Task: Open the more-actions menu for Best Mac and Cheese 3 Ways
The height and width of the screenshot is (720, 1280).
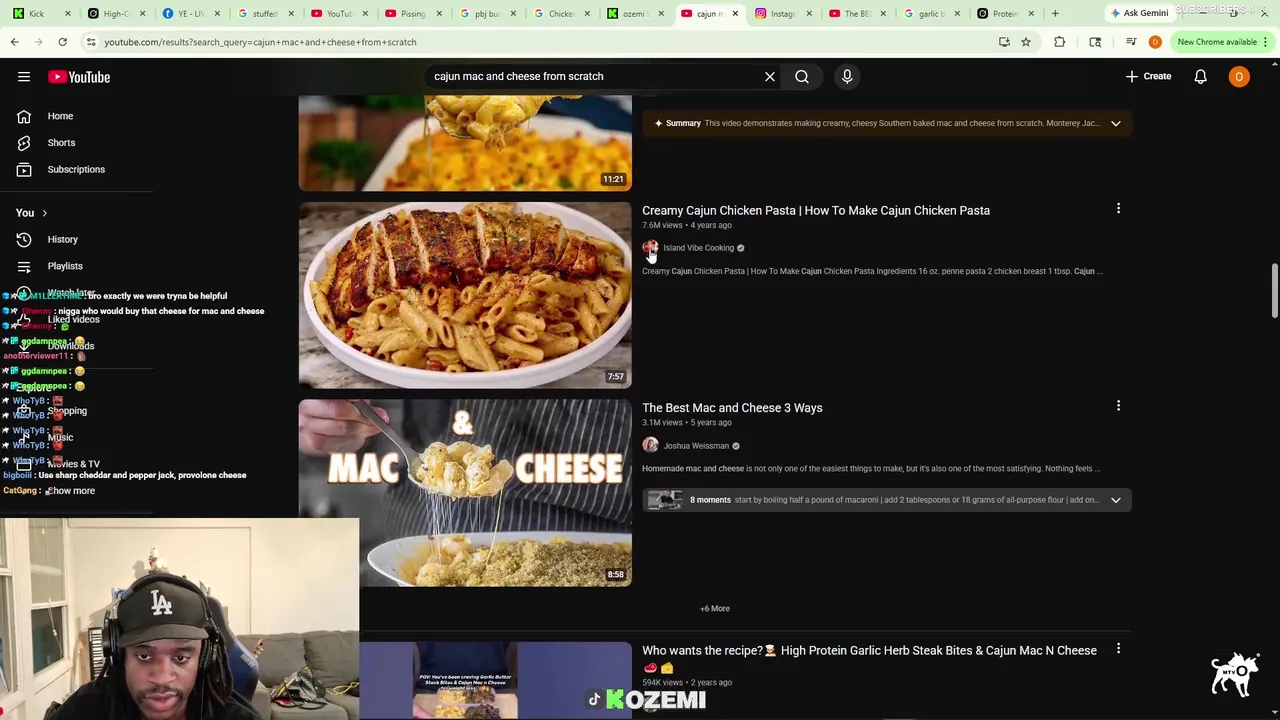Action: [x=1118, y=406]
